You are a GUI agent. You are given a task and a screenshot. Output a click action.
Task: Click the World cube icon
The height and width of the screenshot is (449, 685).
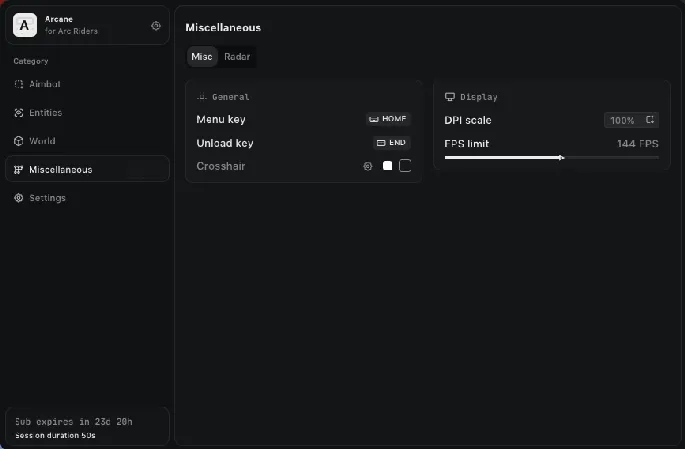19,141
